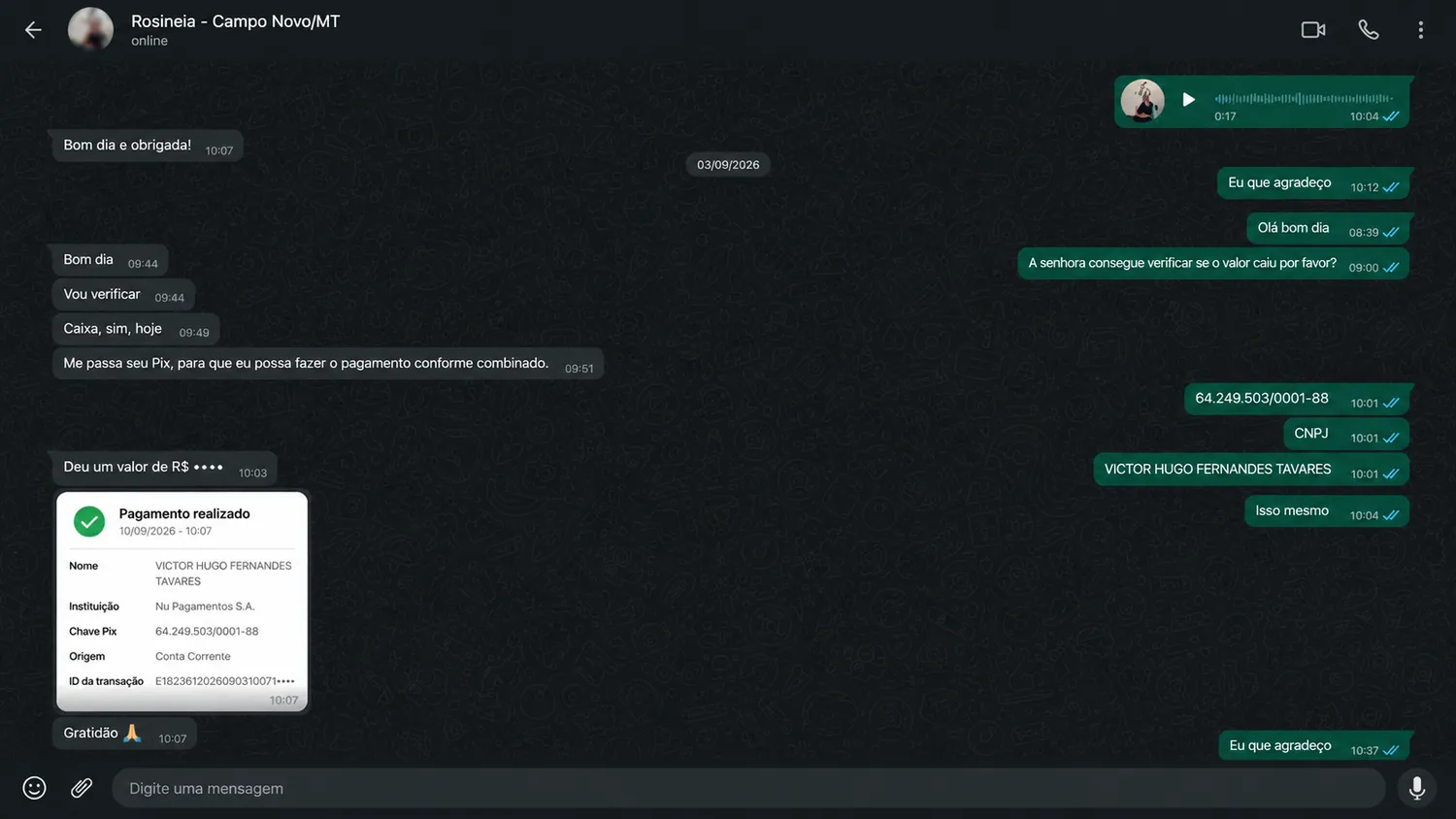Open contact name 'Rosineia - Campo Novo/MT'

point(235,21)
